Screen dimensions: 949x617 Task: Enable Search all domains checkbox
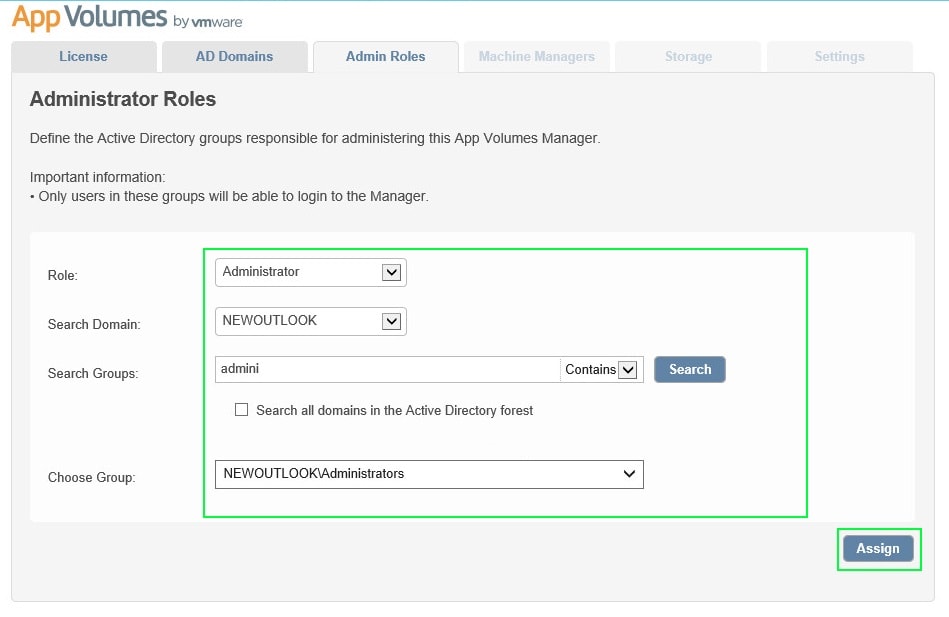click(x=241, y=410)
